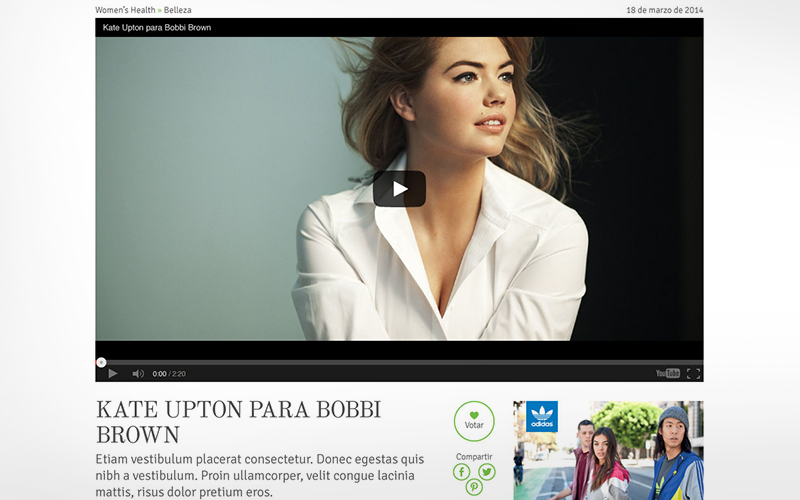Click the video title 'Kate Upton para Bobbi Brown'
Screen dimensions: 800x500
point(157,28)
